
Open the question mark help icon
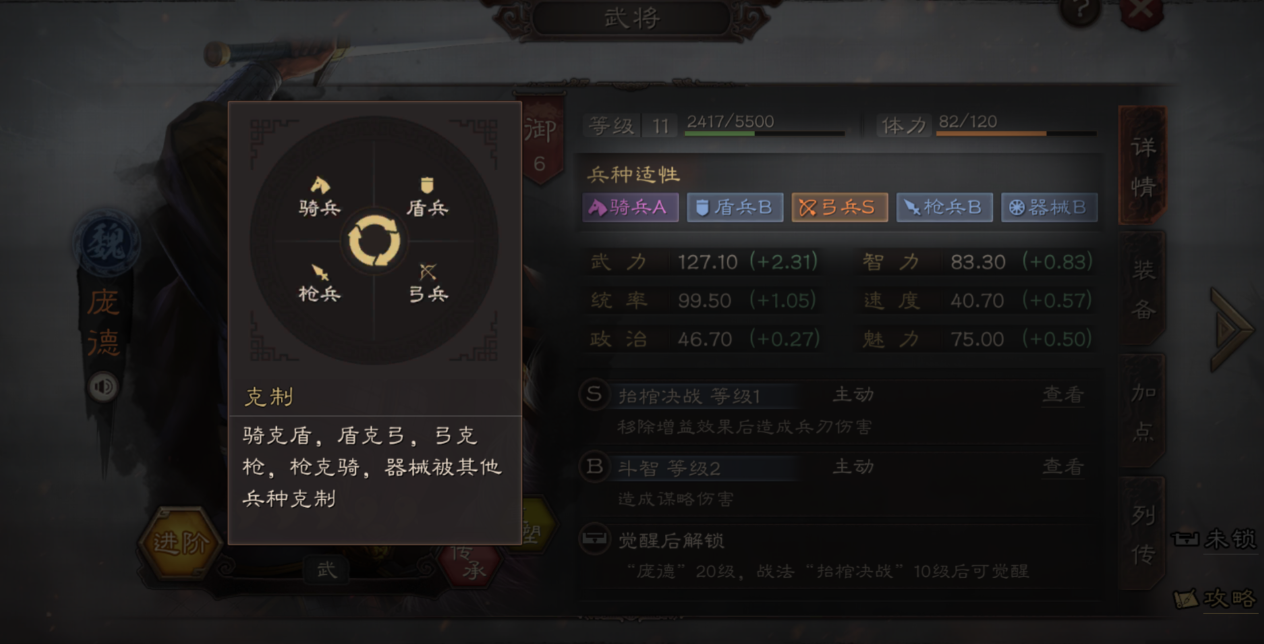(1080, 11)
